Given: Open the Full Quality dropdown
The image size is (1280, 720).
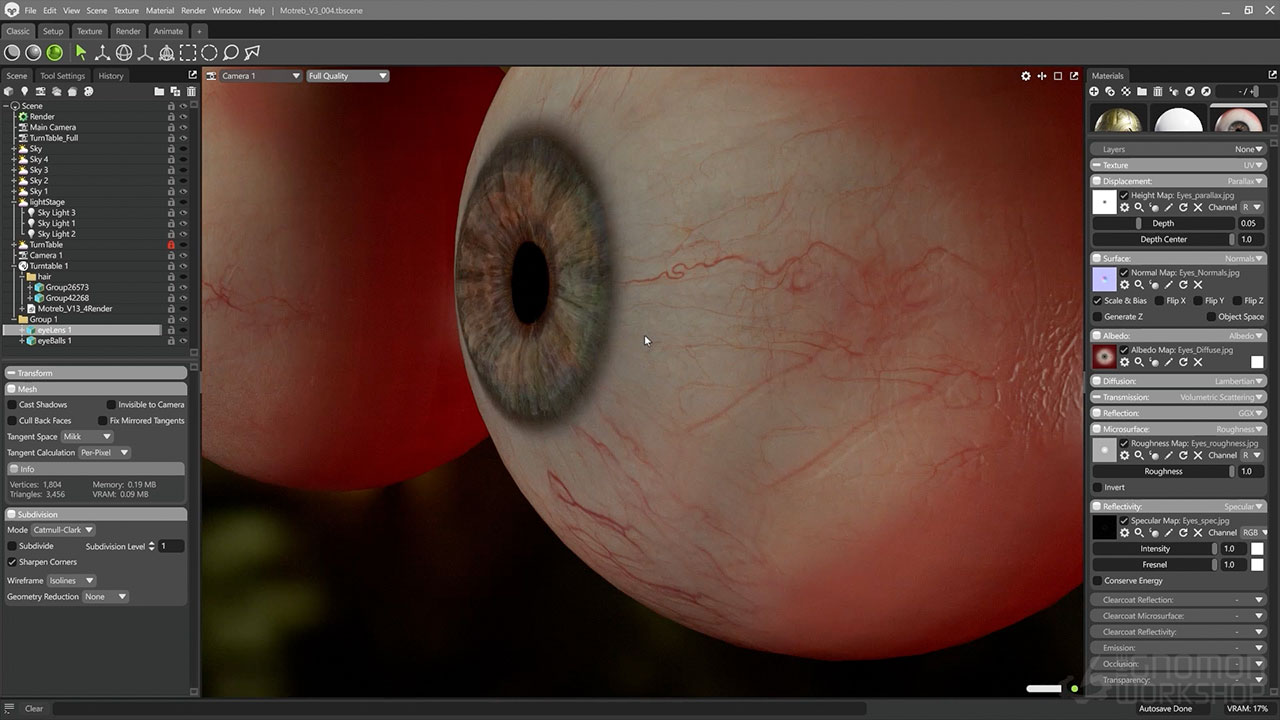Looking at the screenshot, I should point(347,76).
